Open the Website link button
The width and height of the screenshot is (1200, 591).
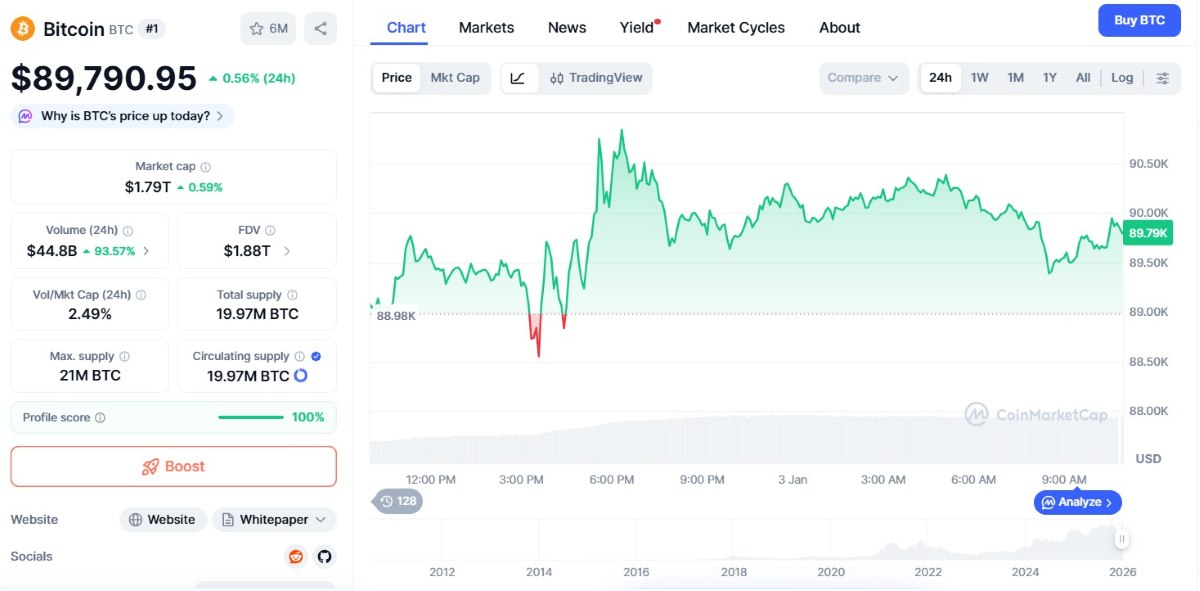[163, 520]
